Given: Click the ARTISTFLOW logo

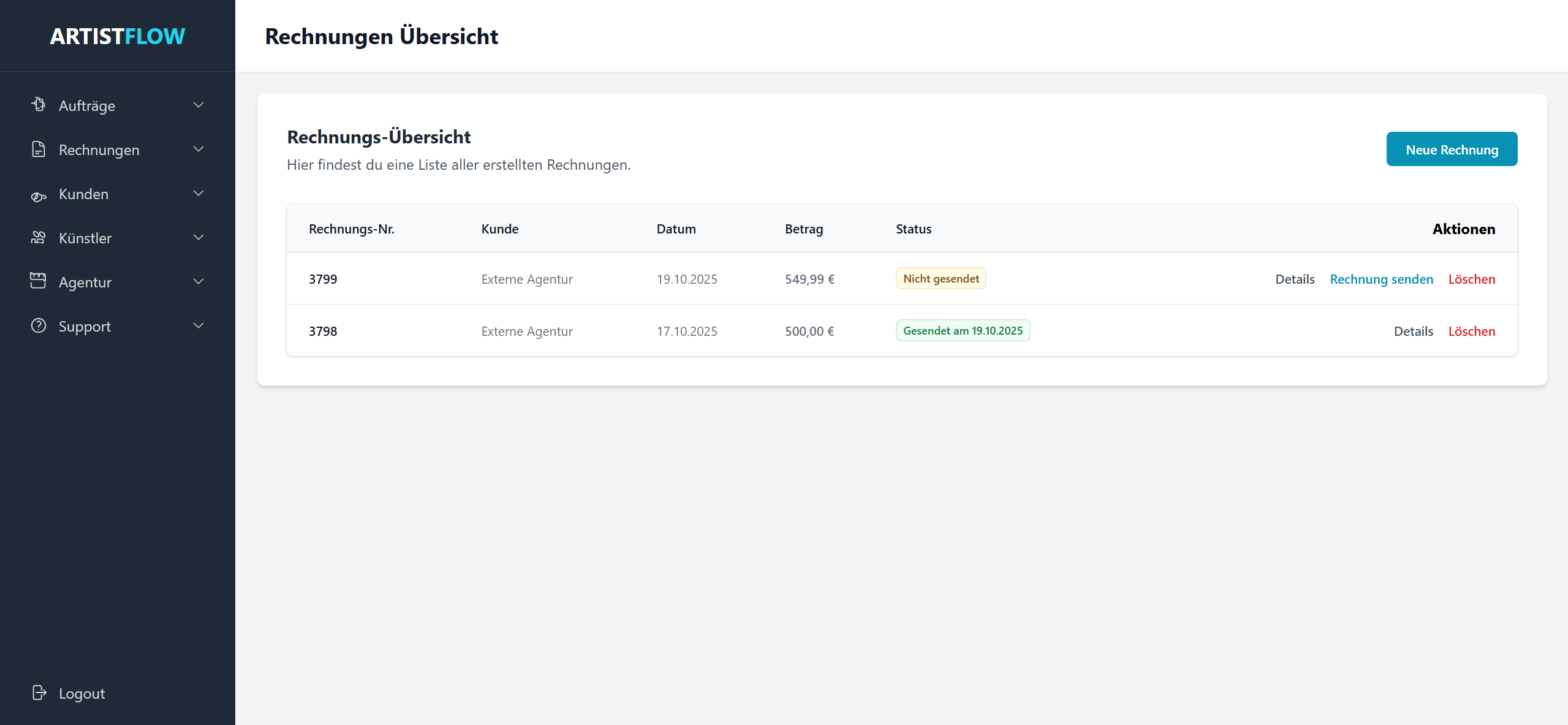Looking at the screenshot, I should pos(117,36).
